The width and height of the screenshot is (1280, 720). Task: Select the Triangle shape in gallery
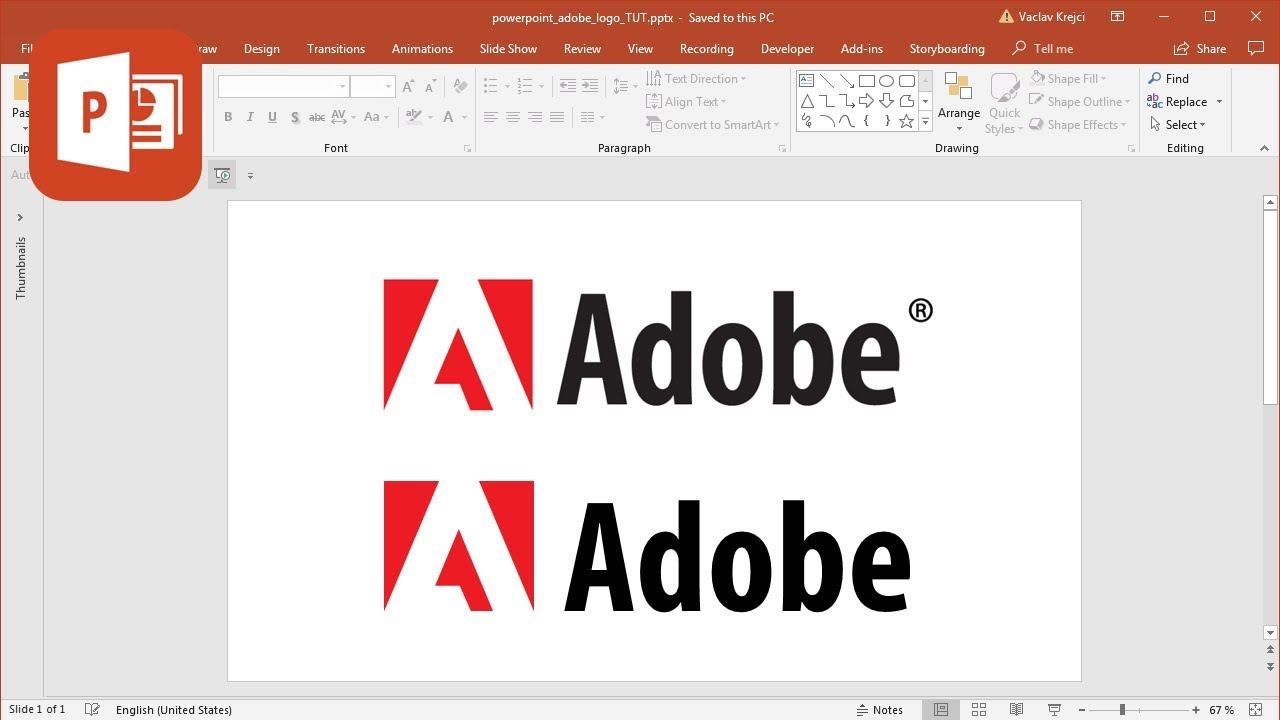tap(807, 101)
